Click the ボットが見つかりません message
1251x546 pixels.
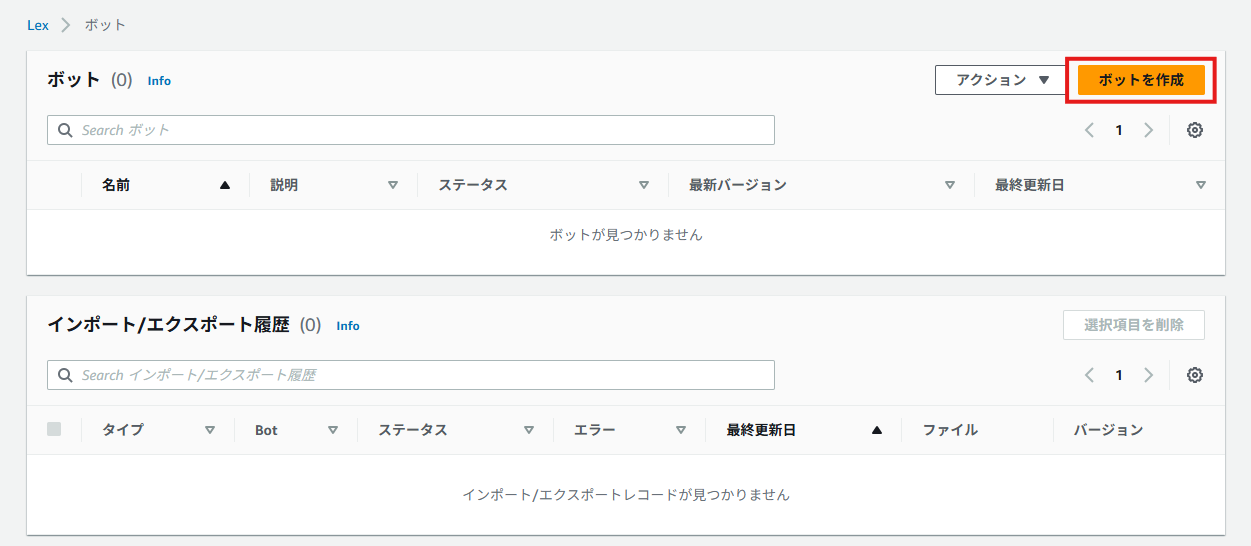point(626,235)
